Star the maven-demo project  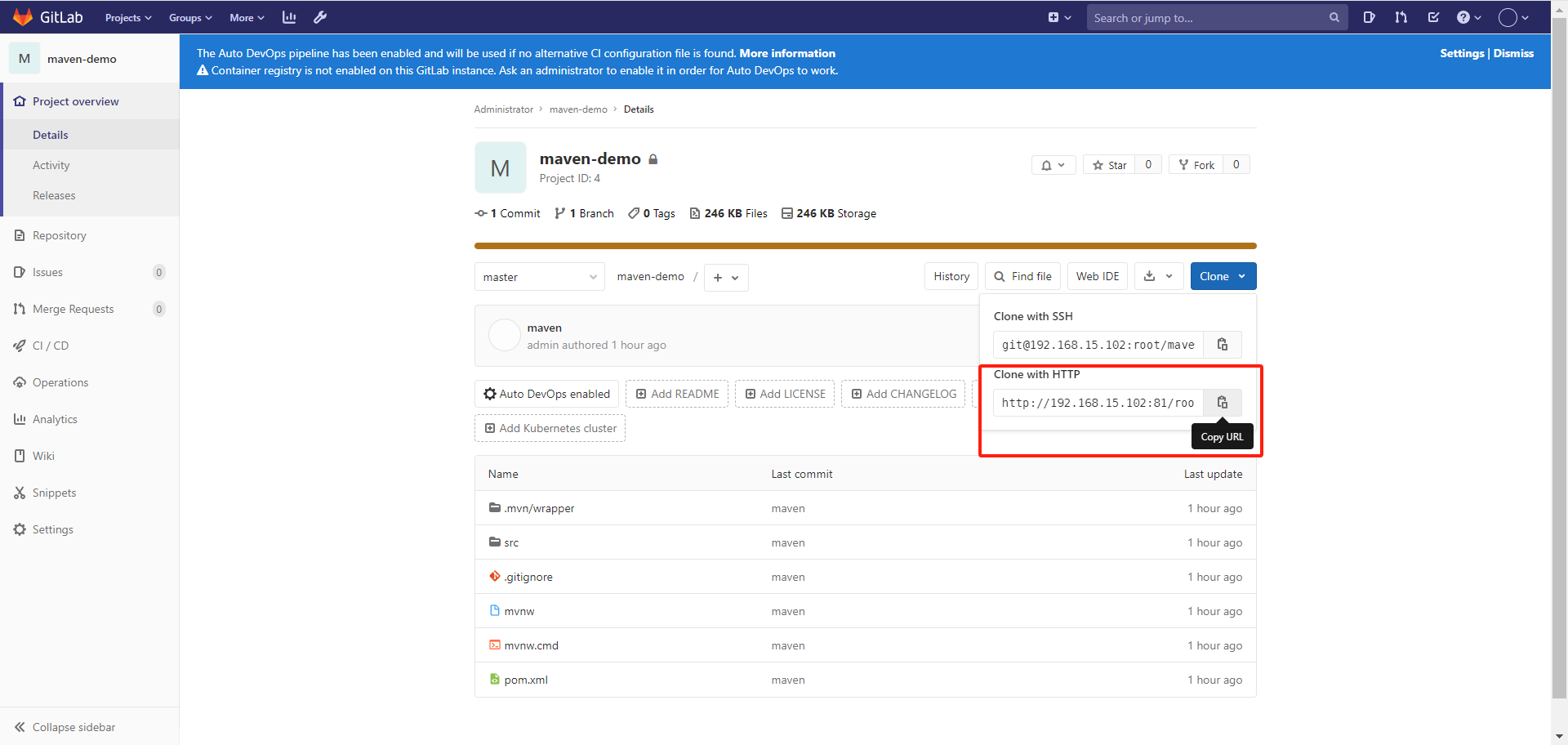[1109, 165]
